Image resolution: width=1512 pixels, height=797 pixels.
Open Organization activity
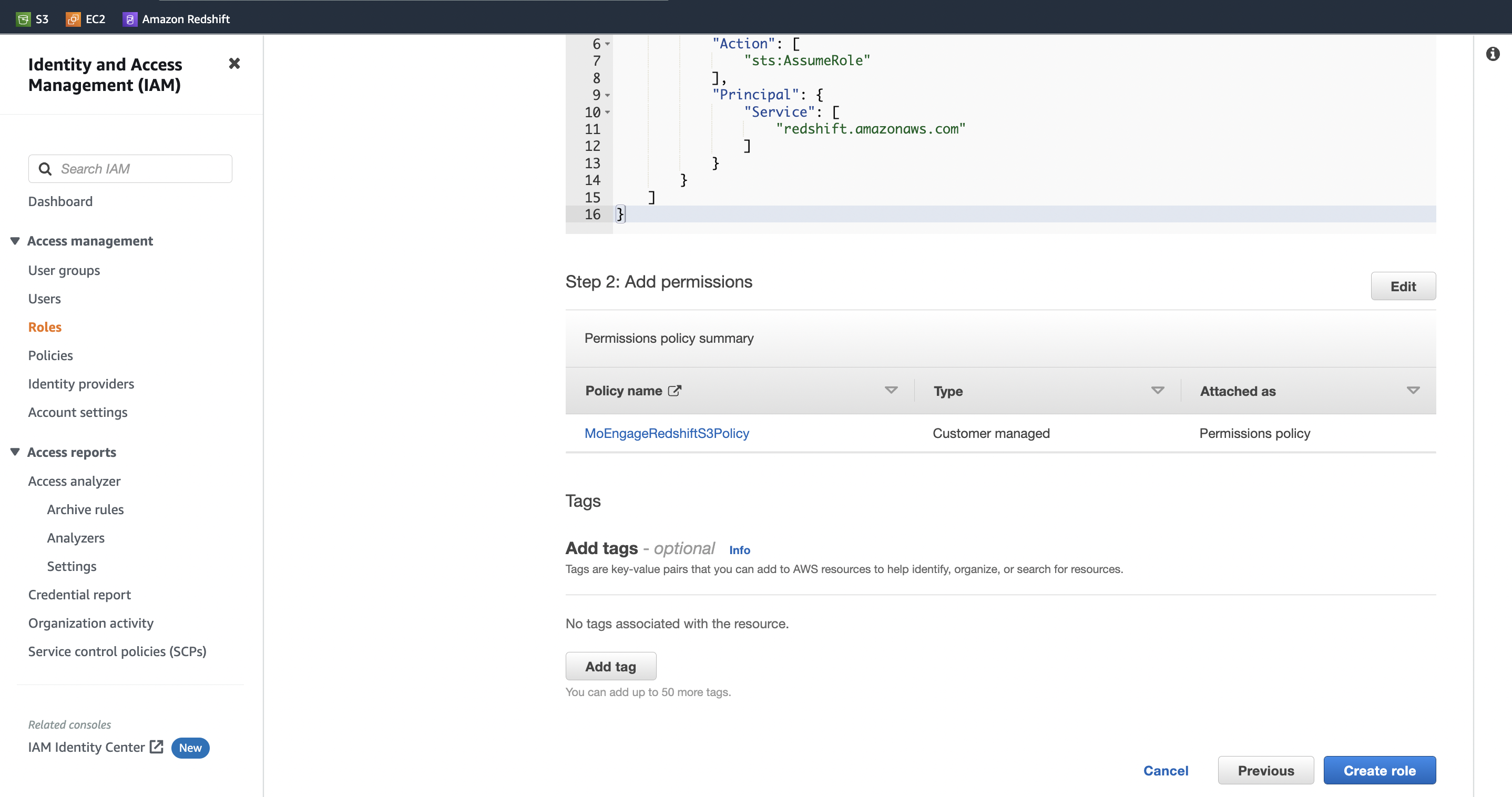[91, 622]
